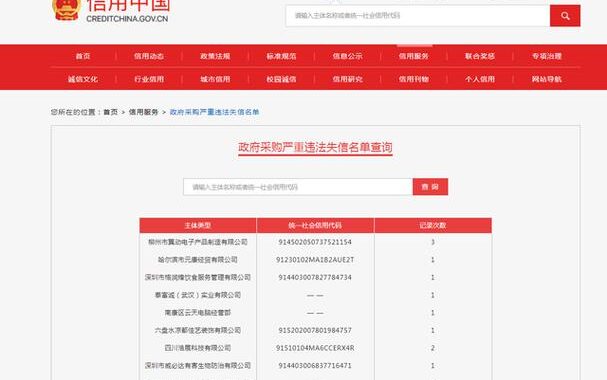Click record count 3 in the 柳州市 row
The image size is (607, 380).
coord(433,242)
